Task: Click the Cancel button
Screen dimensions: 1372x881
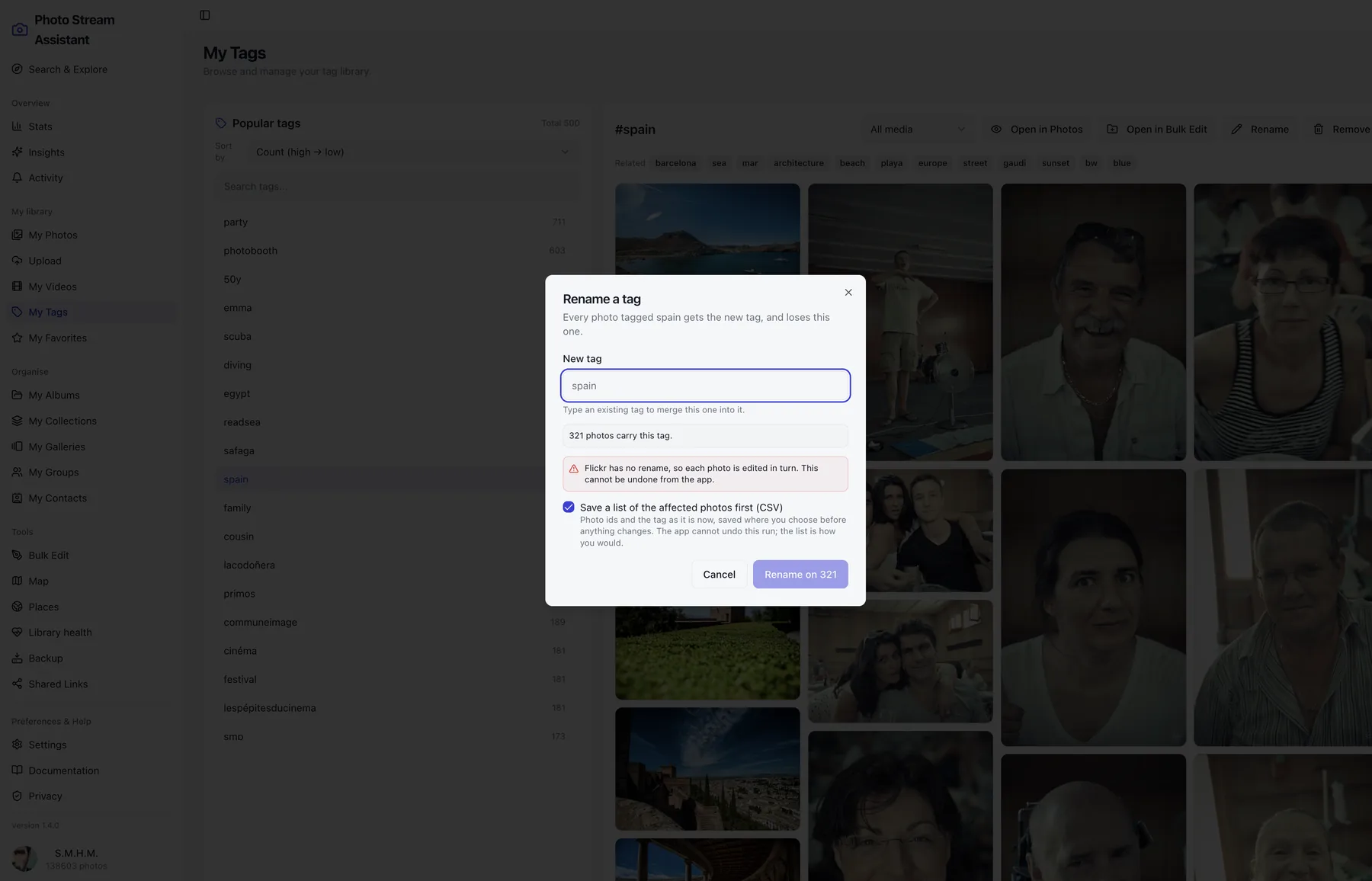Action: pos(719,575)
